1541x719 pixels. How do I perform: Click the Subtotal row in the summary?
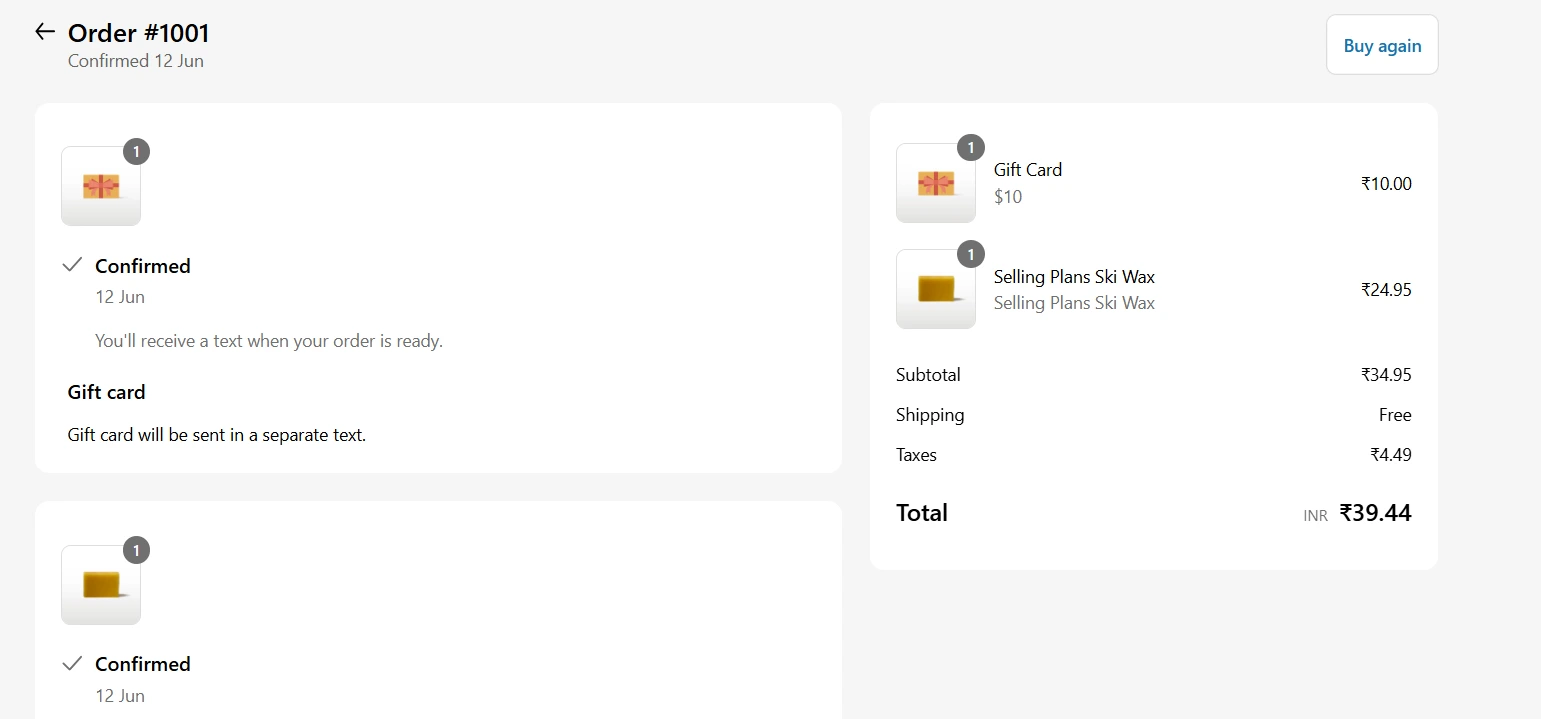[928, 374]
